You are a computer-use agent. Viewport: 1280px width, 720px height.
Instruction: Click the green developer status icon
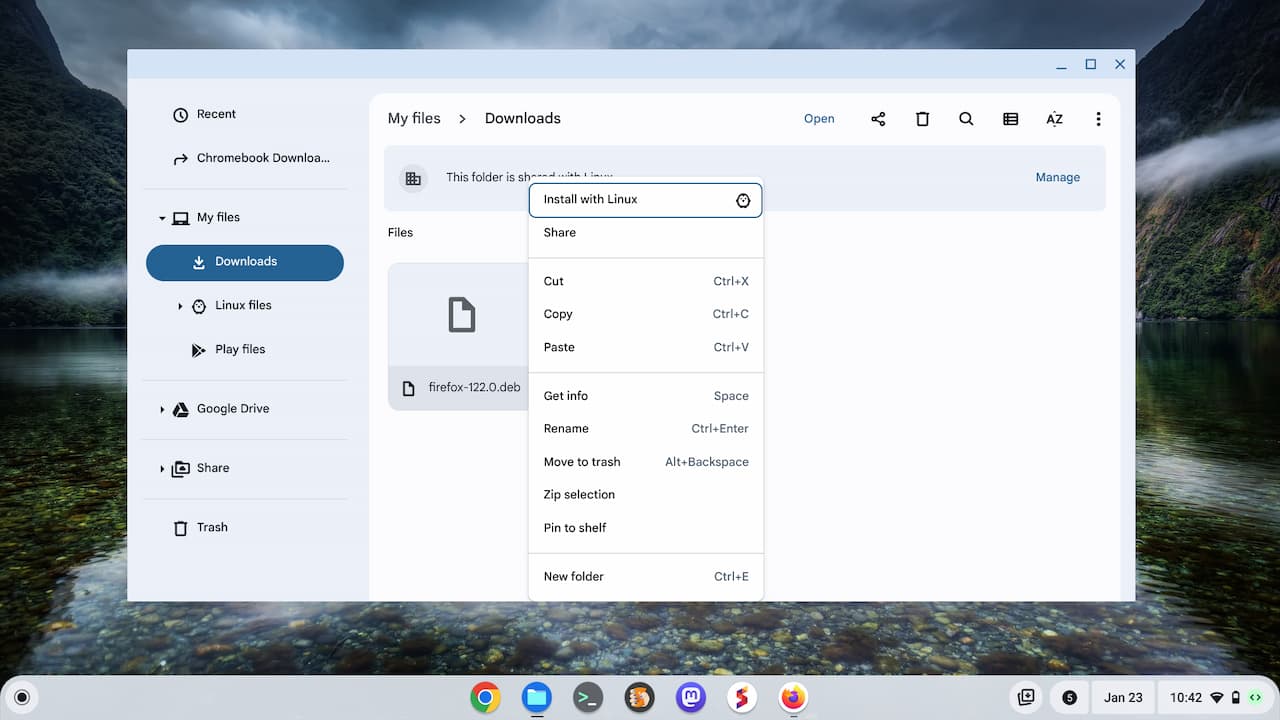(1255, 697)
